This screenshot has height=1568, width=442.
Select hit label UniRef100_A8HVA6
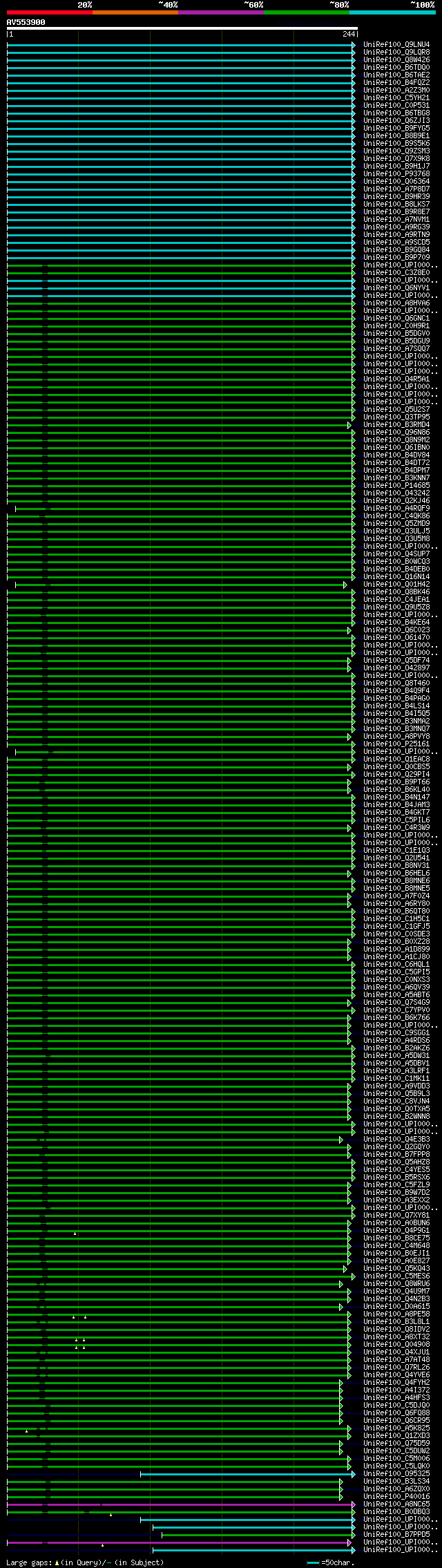click(396, 303)
